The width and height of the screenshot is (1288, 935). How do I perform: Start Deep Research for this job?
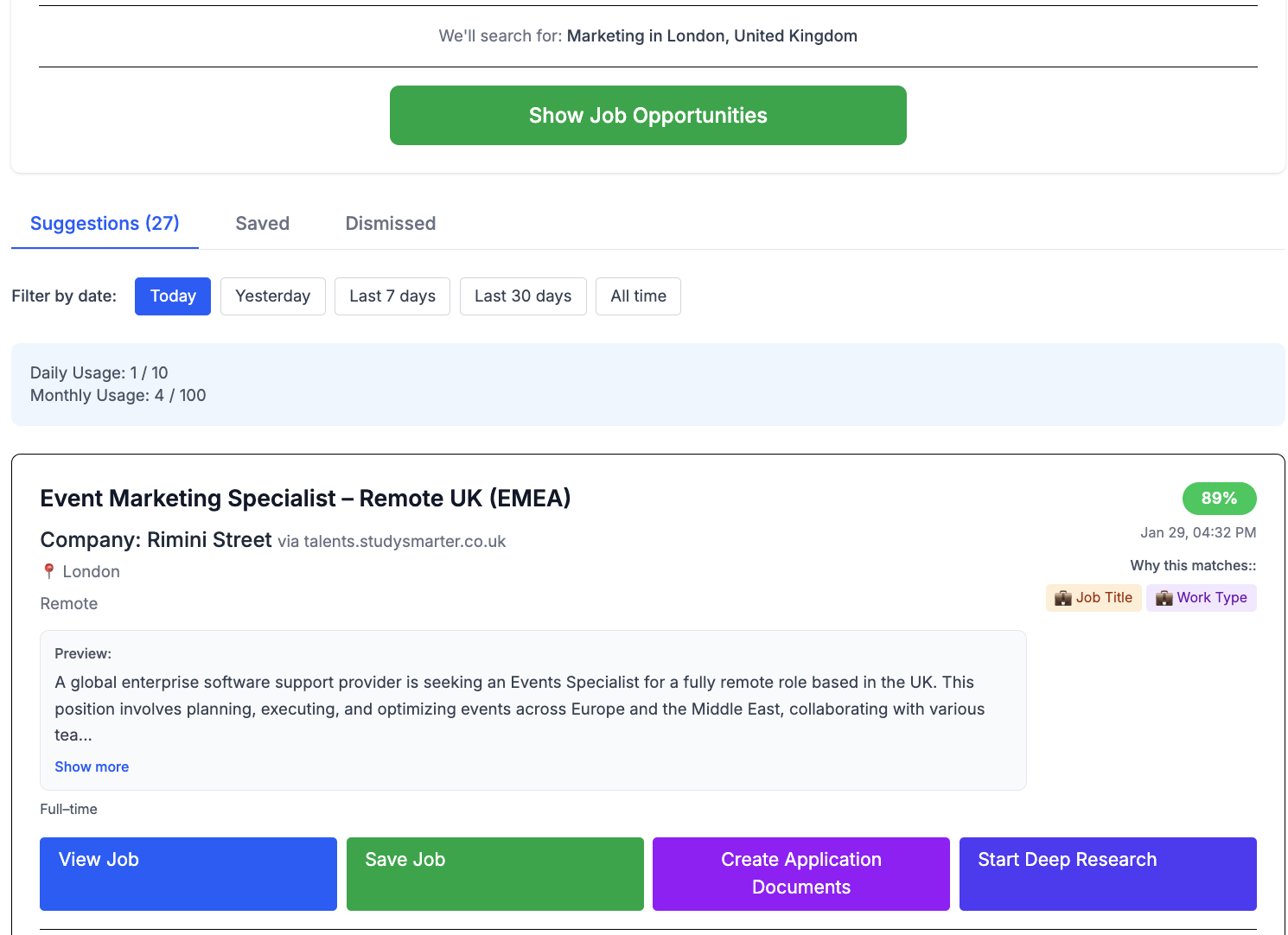pos(1107,874)
